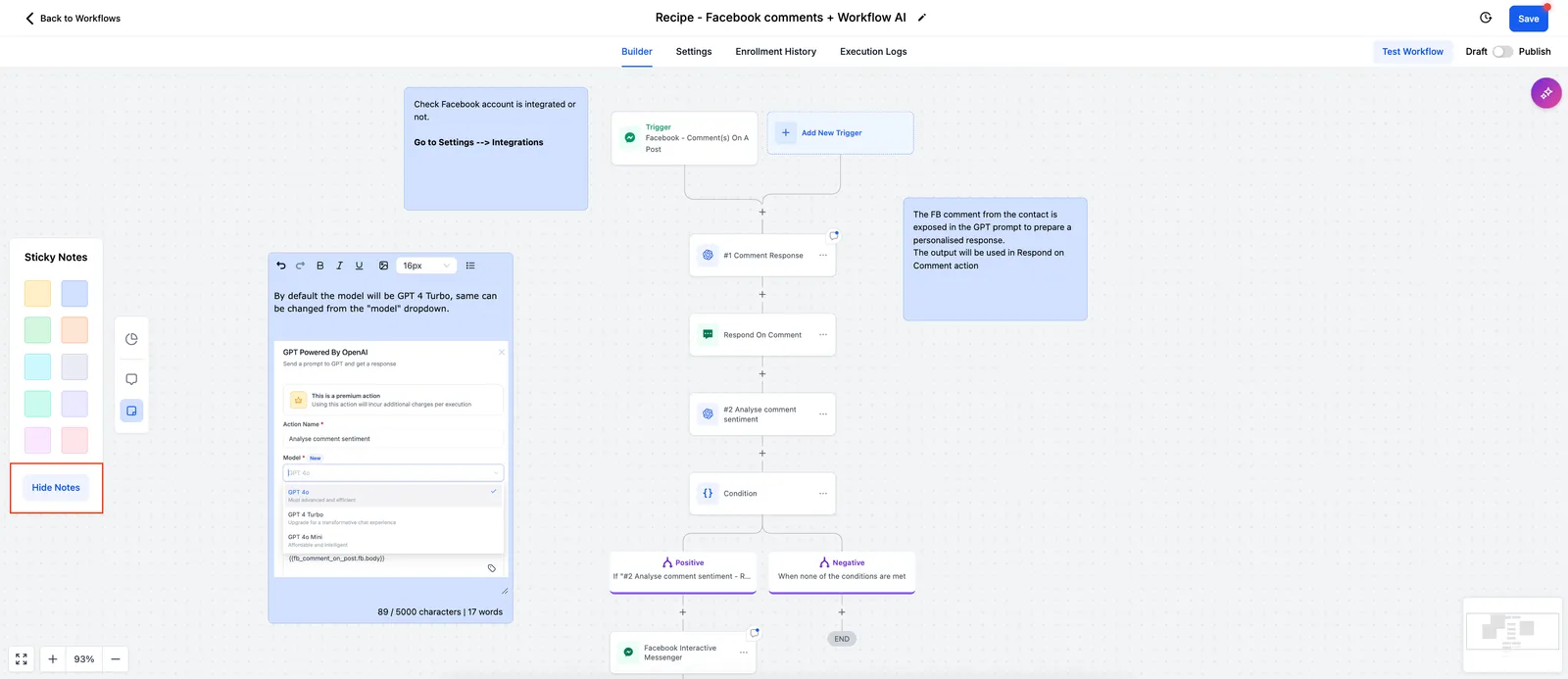Image resolution: width=1568 pixels, height=679 pixels.
Task: Open the Enrollment History tab
Action: click(775, 52)
